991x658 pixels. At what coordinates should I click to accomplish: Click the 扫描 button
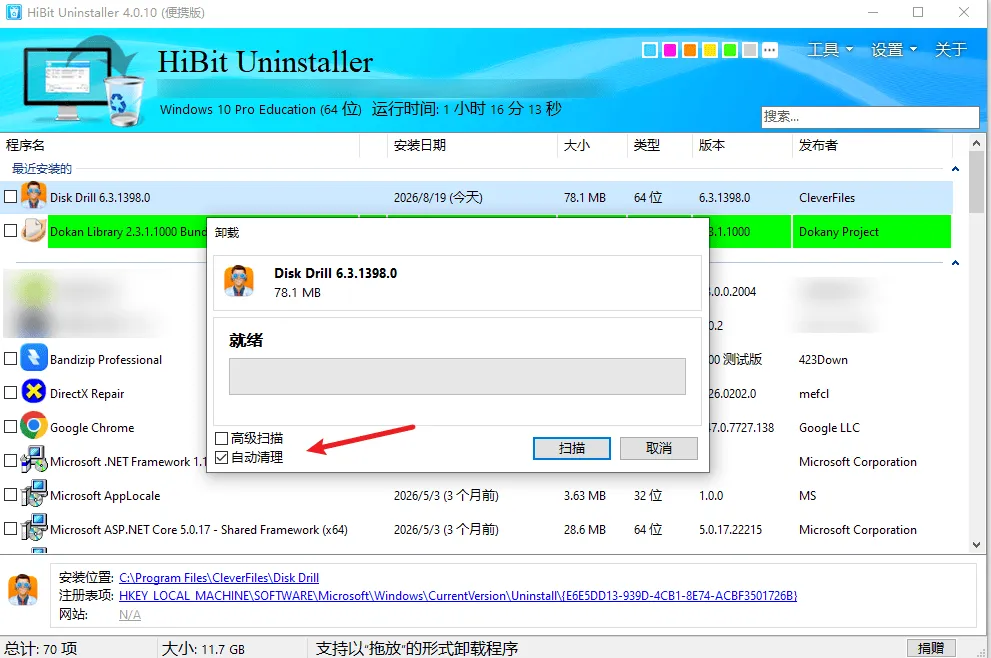click(x=571, y=448)
